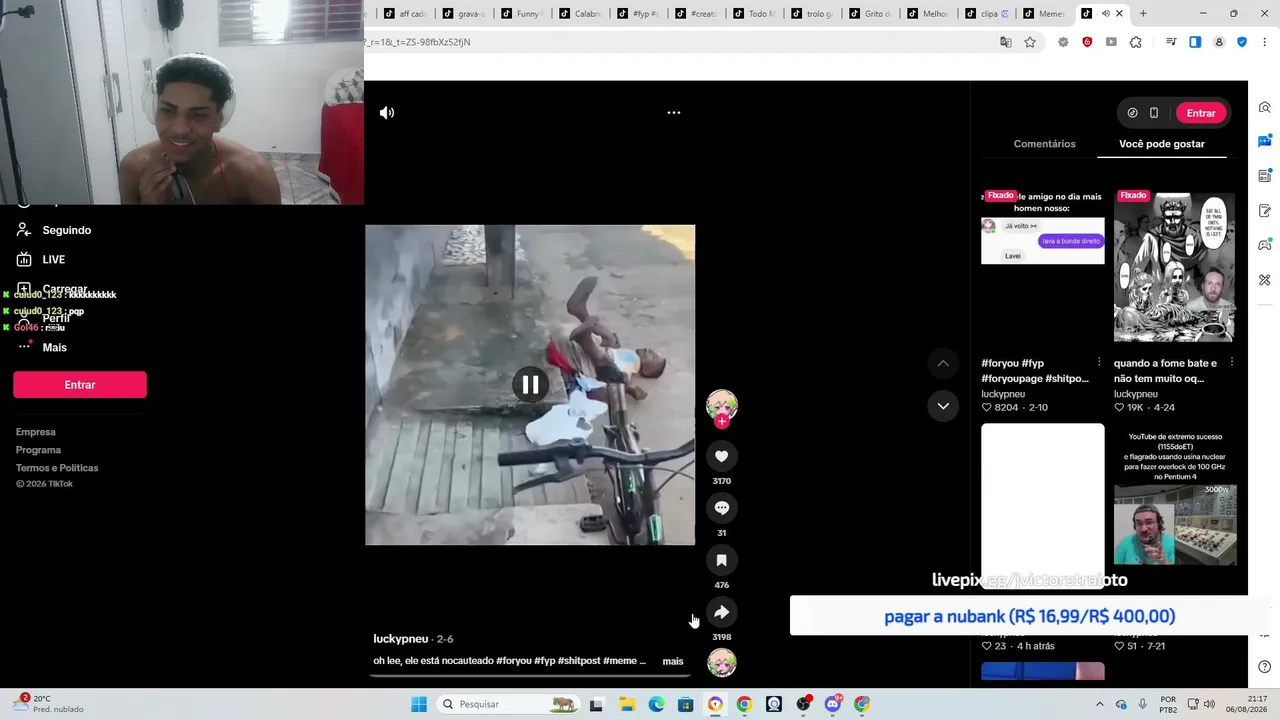This screenshot has width=1280, height=720.
Task: Go to the previous video arrow
Action: coord(943,363)
